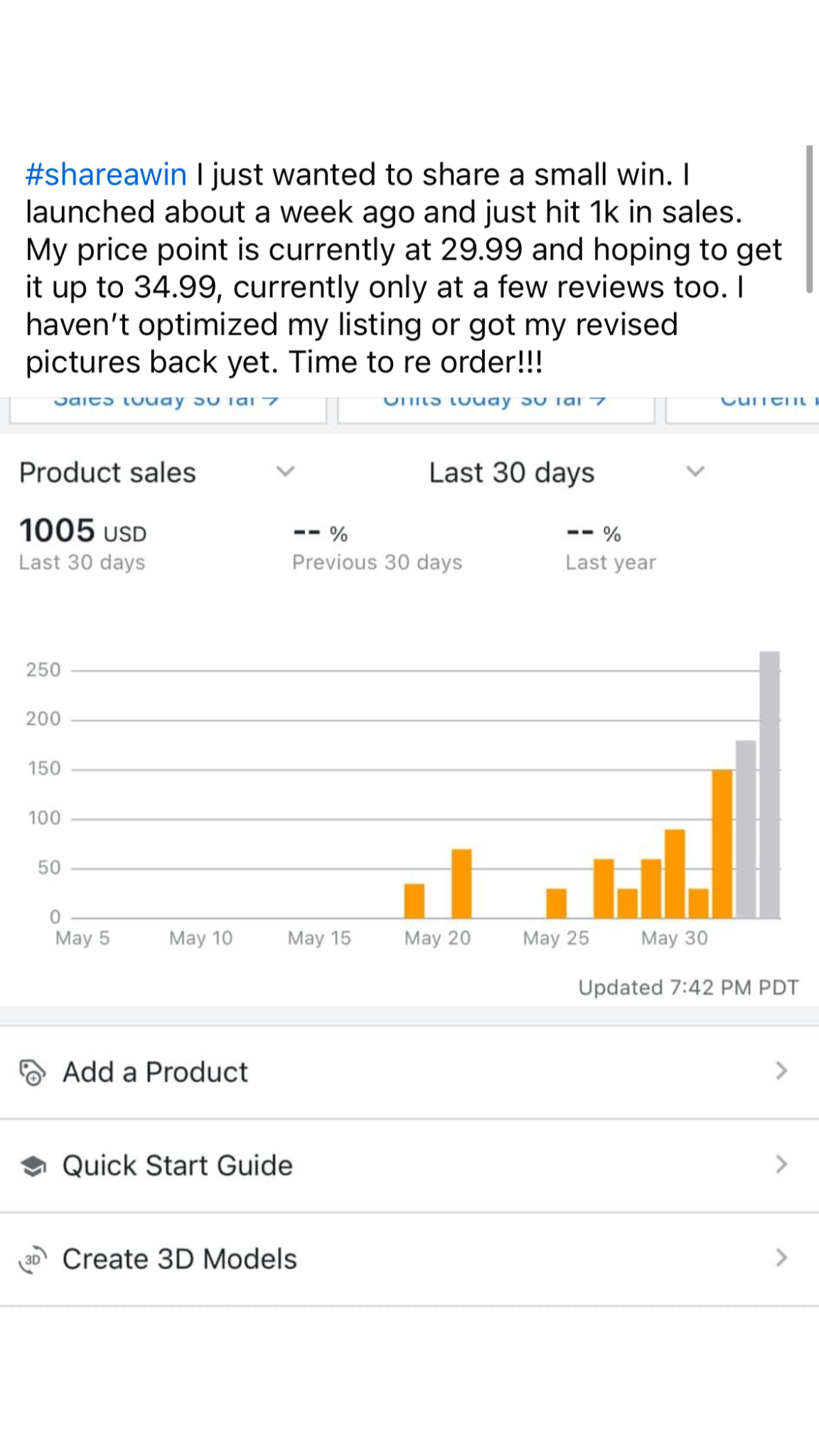819x1456 pixels.
Task: Select the Create 3D Models menu item
Action: [x=179, y=1260]
